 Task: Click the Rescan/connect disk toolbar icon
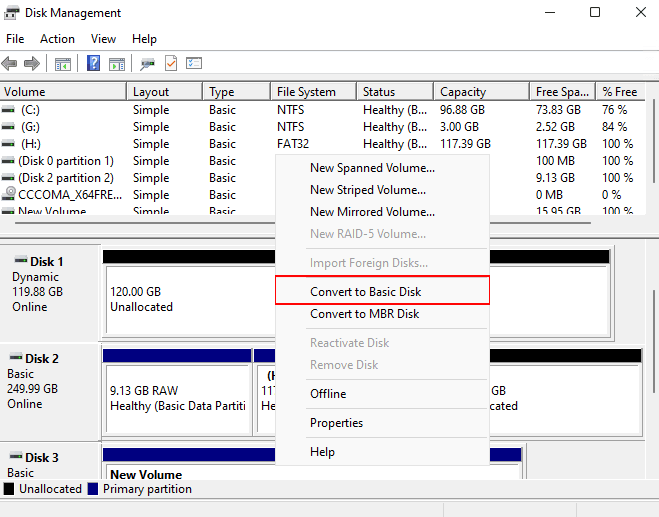point(148,64)
